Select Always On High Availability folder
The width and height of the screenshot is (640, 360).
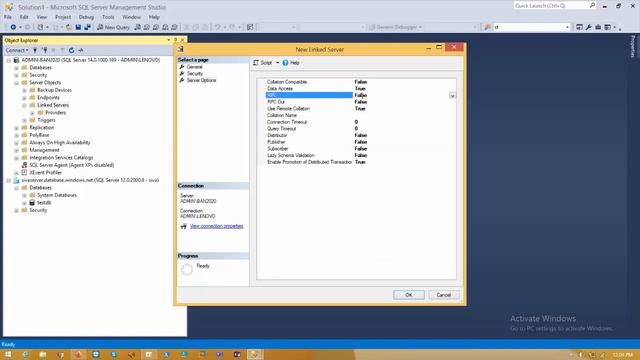point(60,142)
